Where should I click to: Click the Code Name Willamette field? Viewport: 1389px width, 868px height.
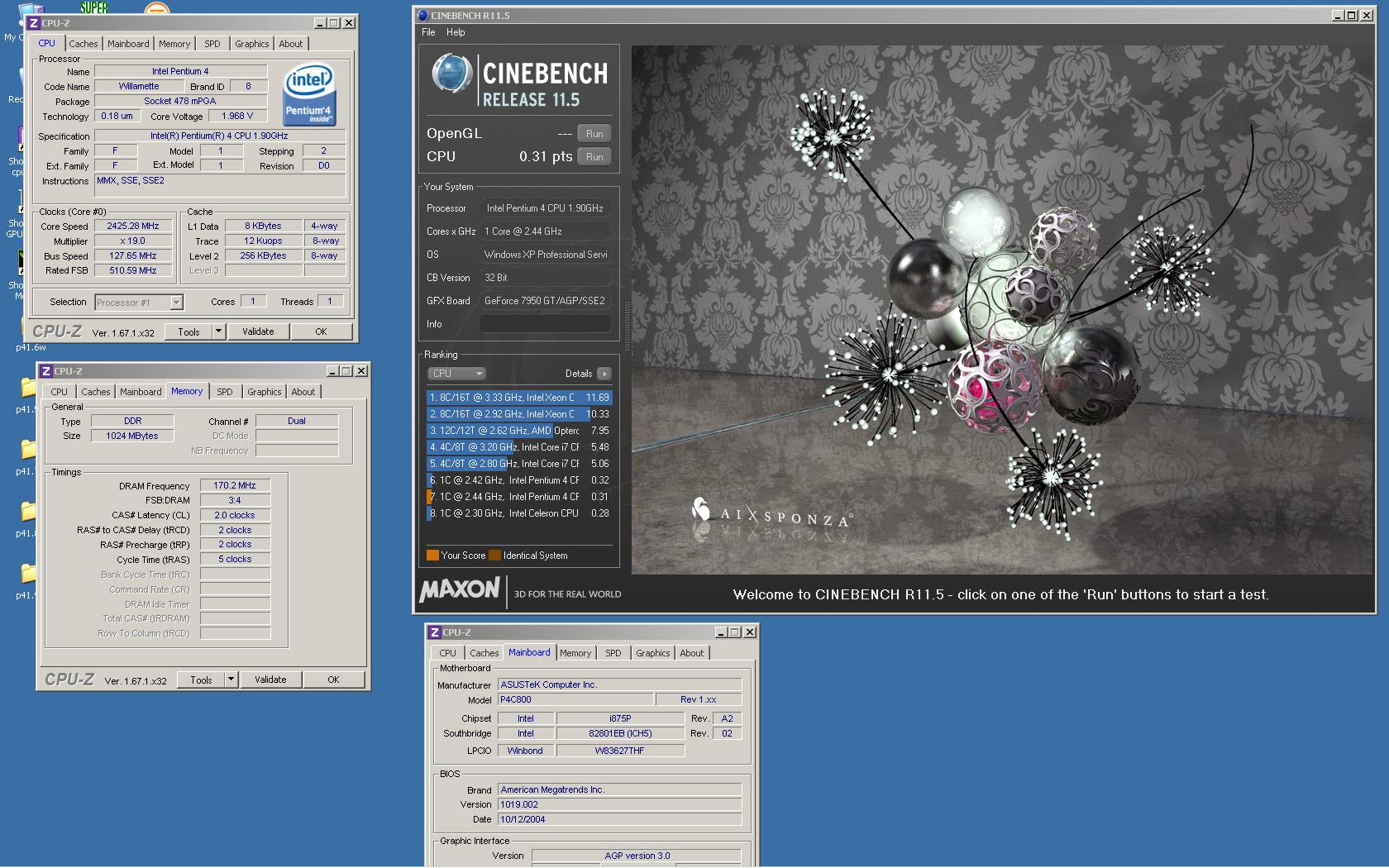[x=139, y=86]
